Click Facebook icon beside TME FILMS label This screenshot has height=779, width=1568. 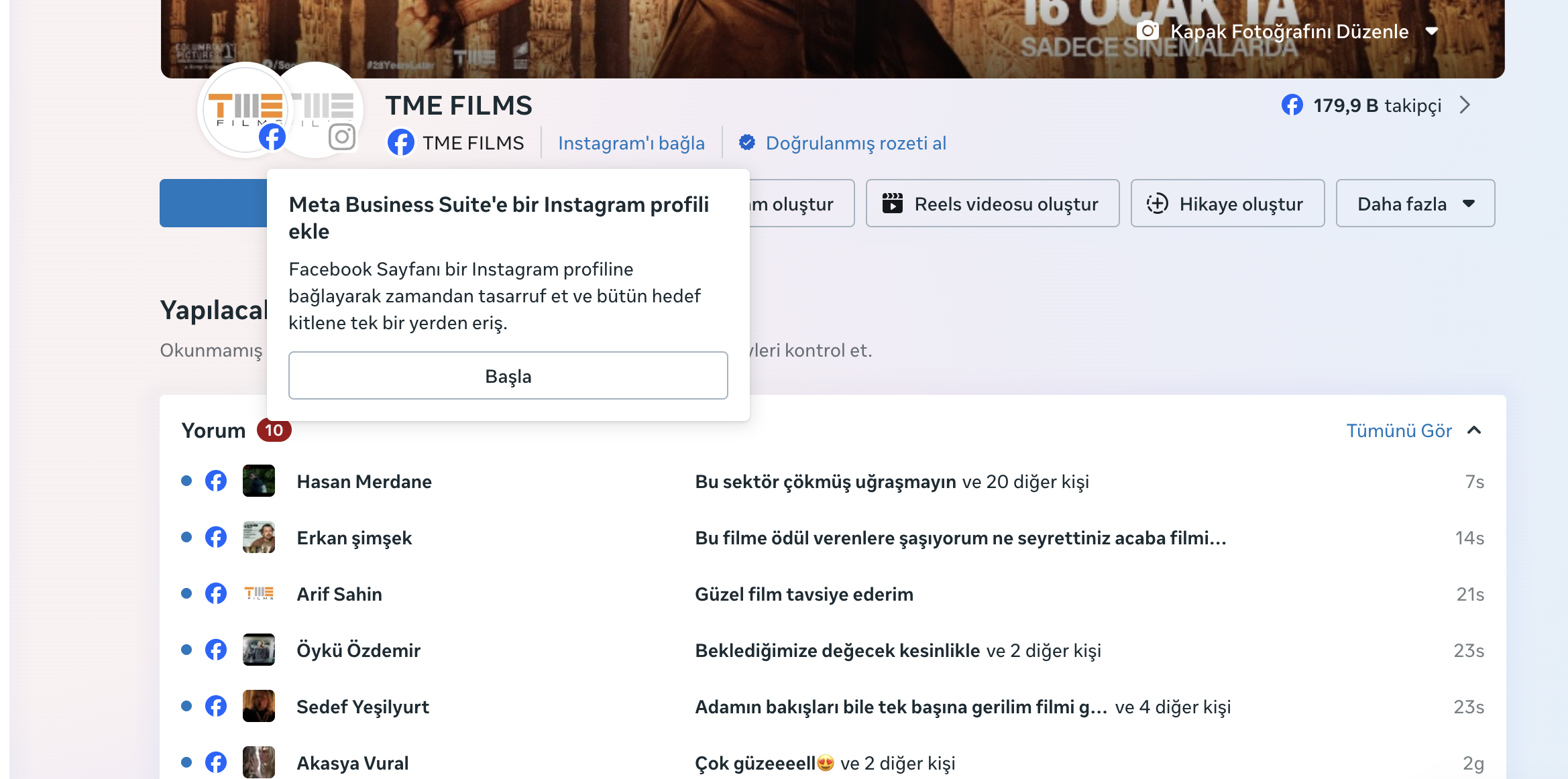coord(401,143)
